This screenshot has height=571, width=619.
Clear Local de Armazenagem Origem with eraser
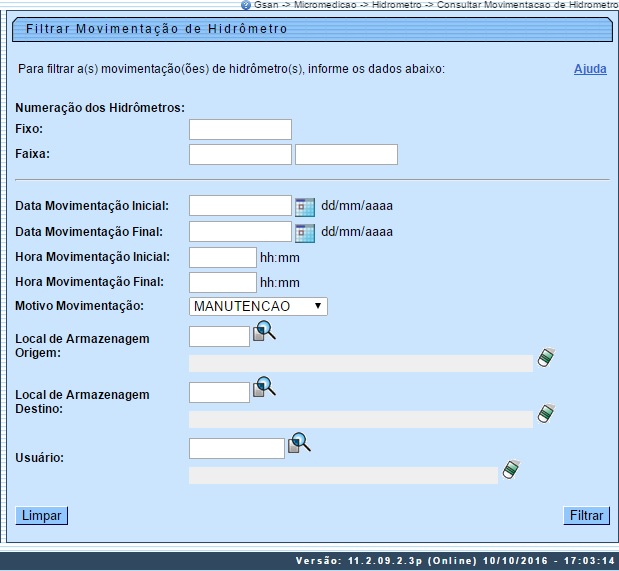pos(546,358)
